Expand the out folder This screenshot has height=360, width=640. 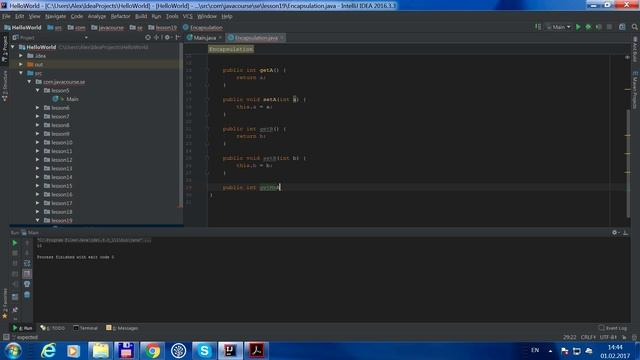[21, 64]
